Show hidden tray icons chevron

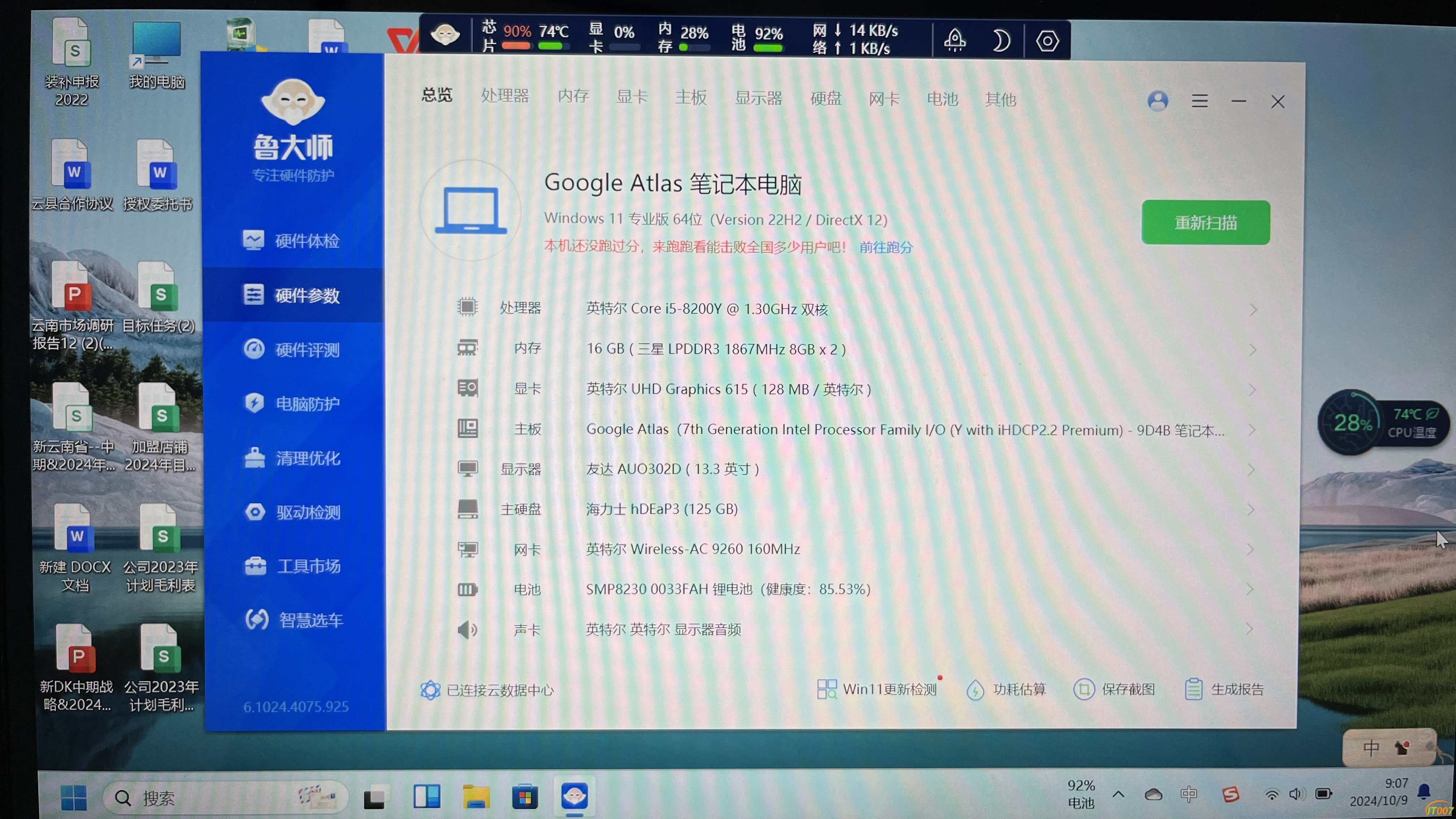pos(1117,794)
